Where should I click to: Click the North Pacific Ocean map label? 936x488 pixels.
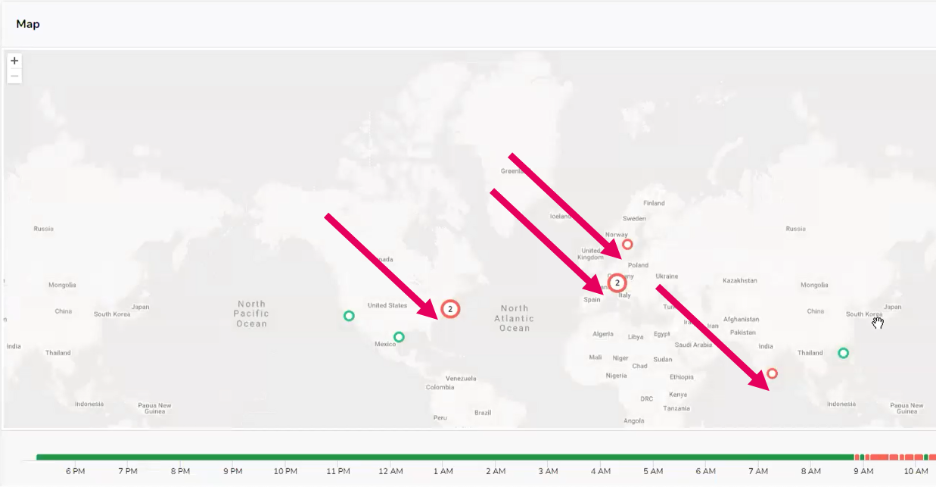pyautogui.click(x=251, y=313)
